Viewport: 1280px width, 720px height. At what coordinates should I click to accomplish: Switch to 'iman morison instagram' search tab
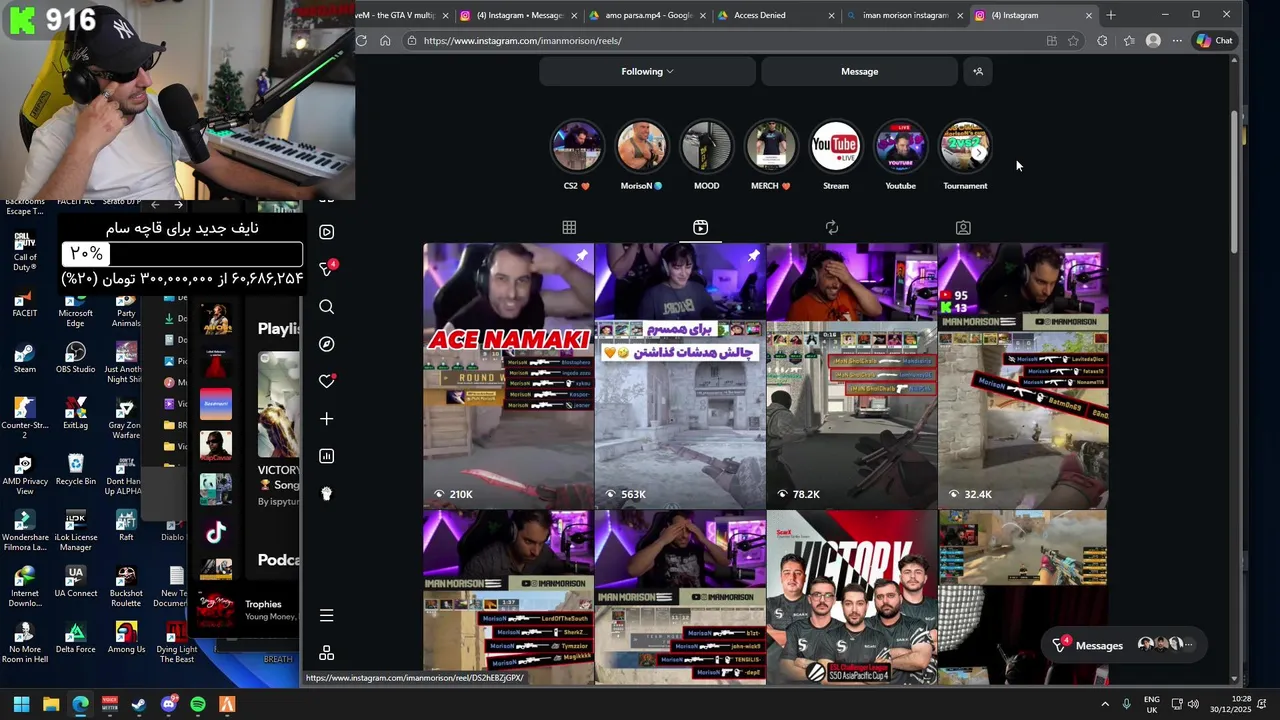click(905, 15)
